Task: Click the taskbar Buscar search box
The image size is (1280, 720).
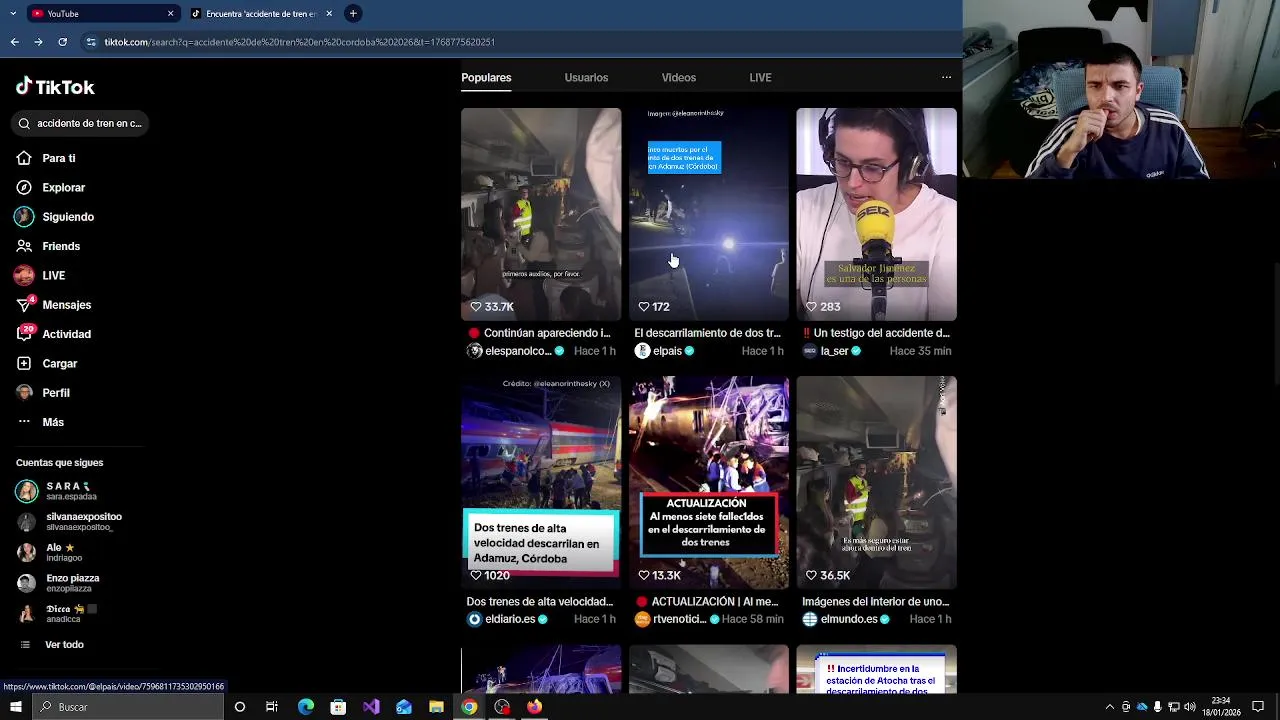Action: [x=128, y=707]
